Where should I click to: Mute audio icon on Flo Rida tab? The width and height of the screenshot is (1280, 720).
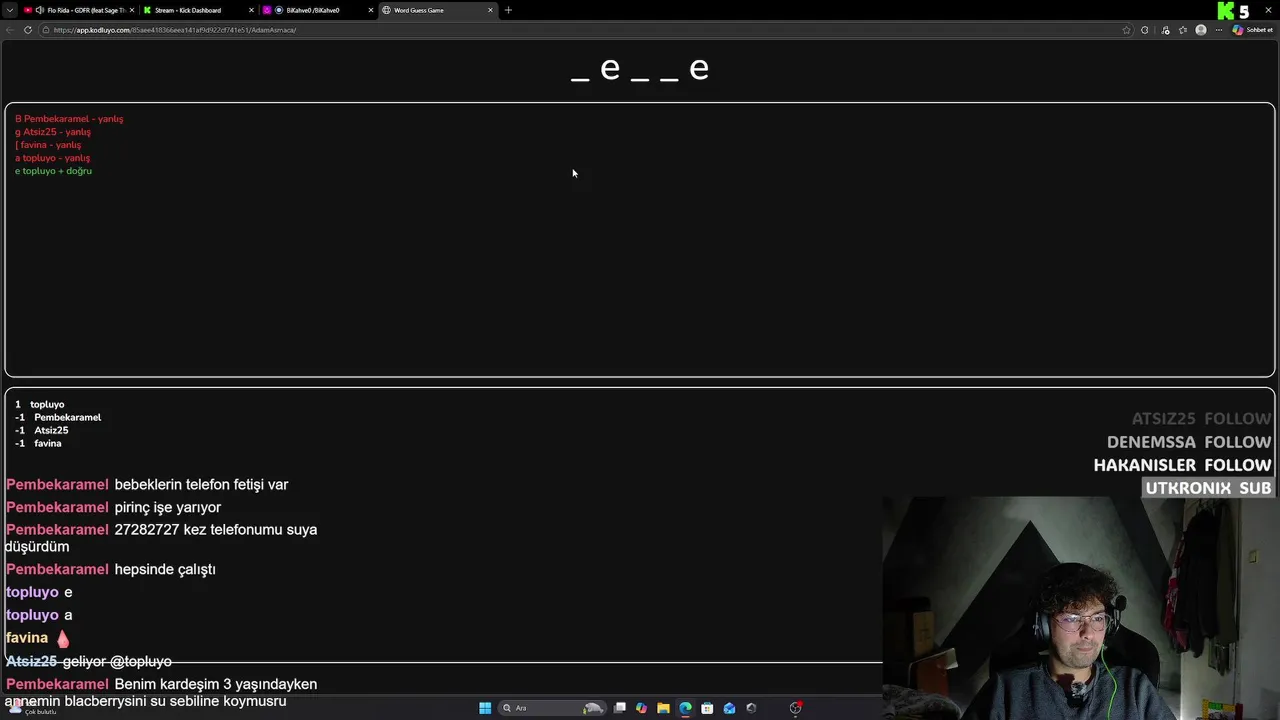[x=39, y=10]
